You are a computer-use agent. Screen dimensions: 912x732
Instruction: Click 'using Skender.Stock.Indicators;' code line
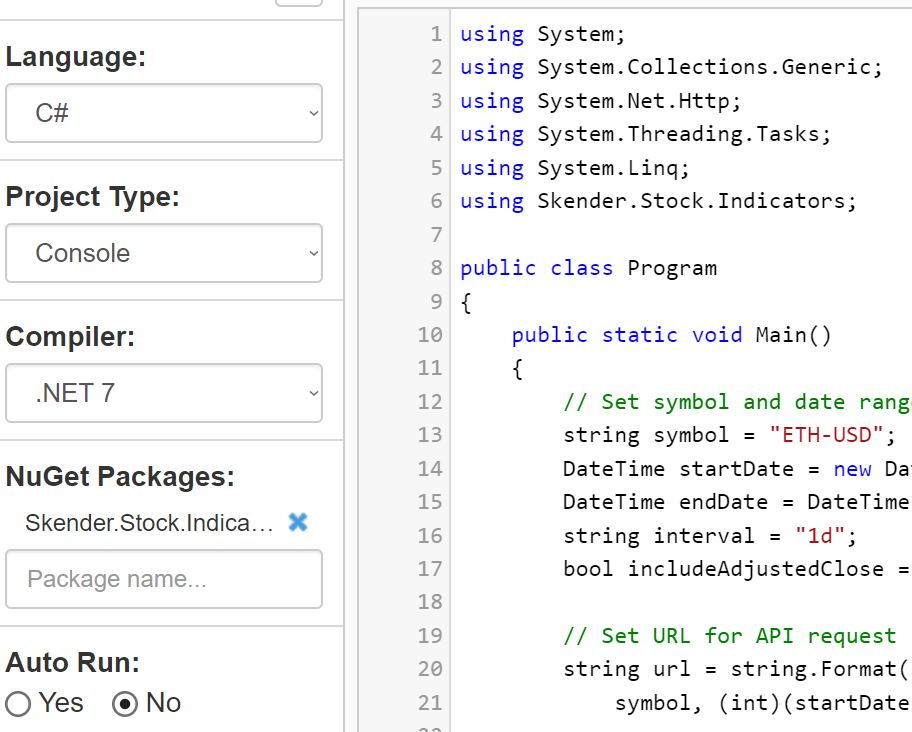point(658,201)
